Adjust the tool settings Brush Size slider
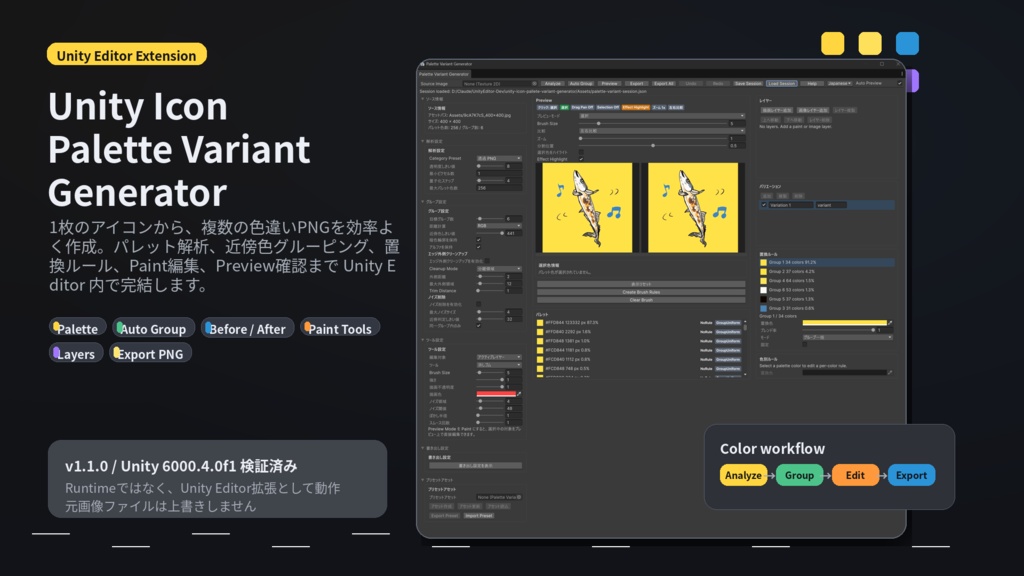1024x576 pixels. point(490,372)
